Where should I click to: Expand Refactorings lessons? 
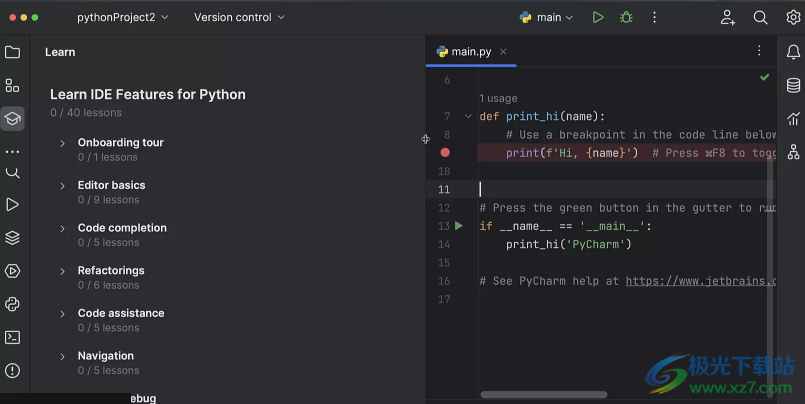(x=63, y=271)
